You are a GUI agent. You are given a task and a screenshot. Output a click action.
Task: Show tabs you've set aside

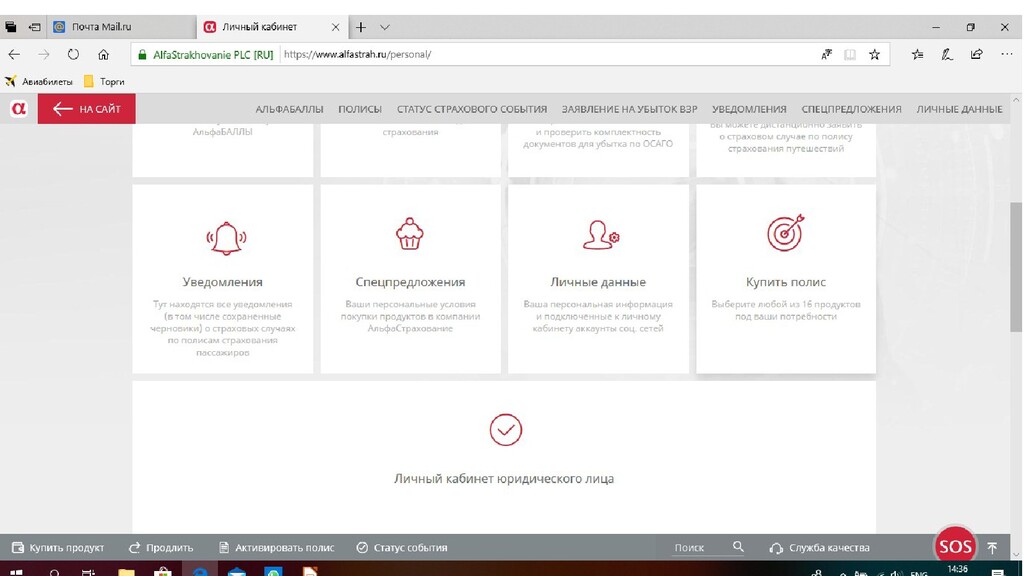point(10,27)
